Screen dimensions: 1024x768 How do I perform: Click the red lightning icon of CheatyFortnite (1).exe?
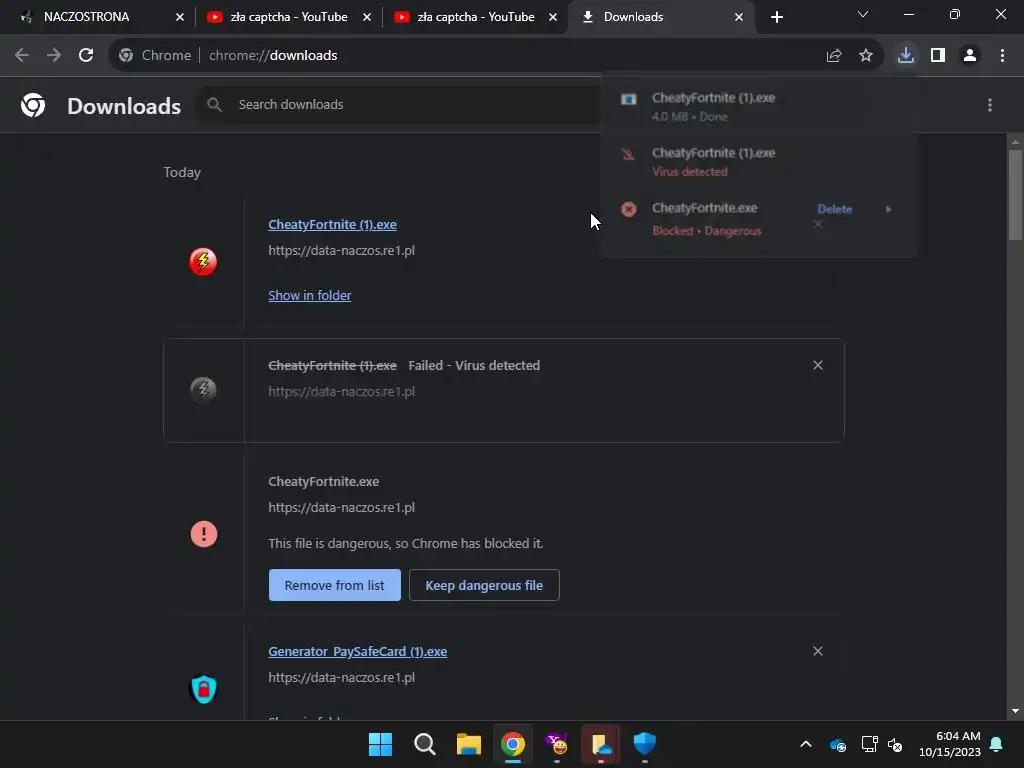(x=203, y=262)
